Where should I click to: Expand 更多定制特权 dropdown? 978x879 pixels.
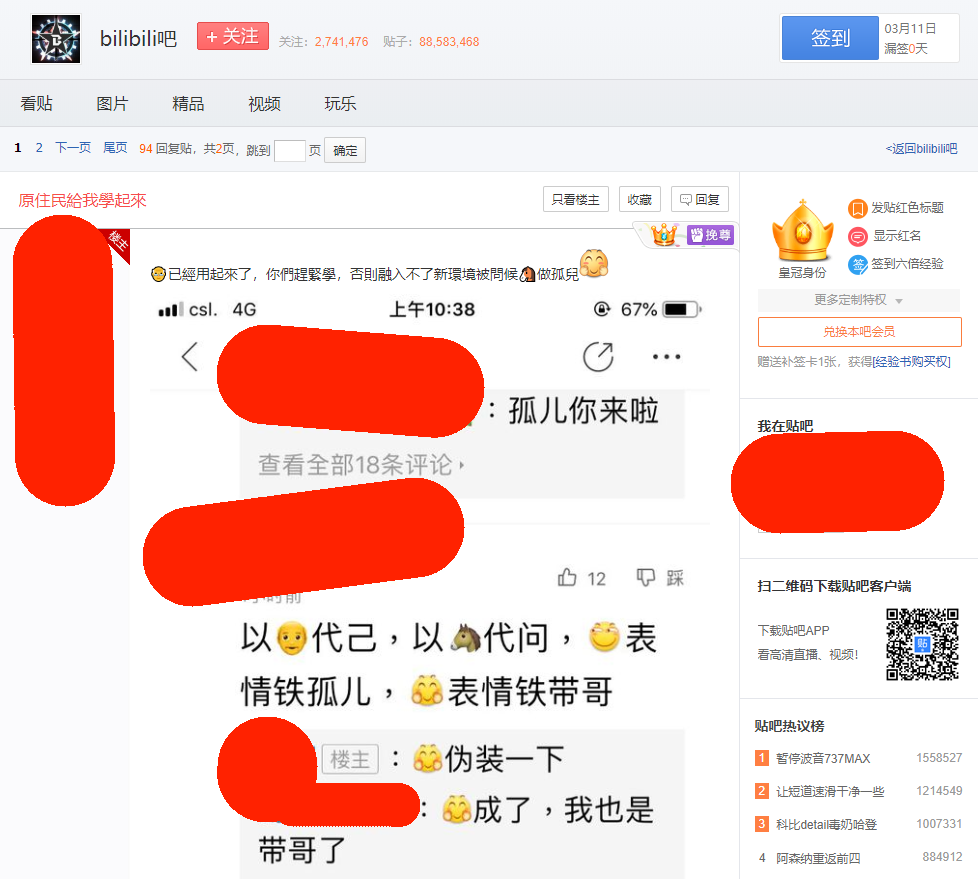(x=858, y=300)
